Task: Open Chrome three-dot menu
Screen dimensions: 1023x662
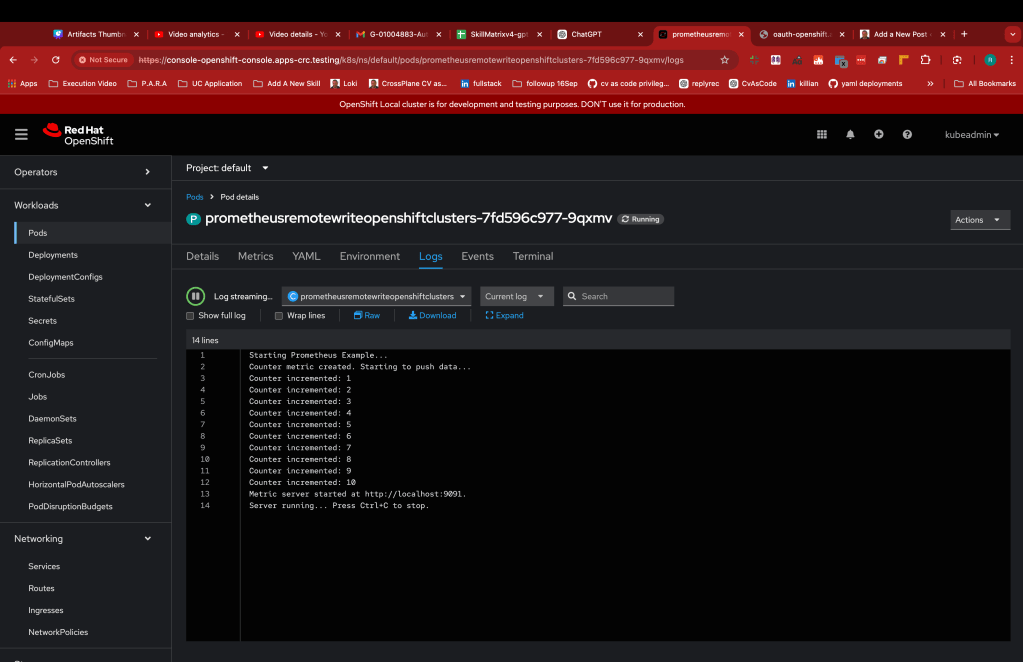Action: [1011, 60]
